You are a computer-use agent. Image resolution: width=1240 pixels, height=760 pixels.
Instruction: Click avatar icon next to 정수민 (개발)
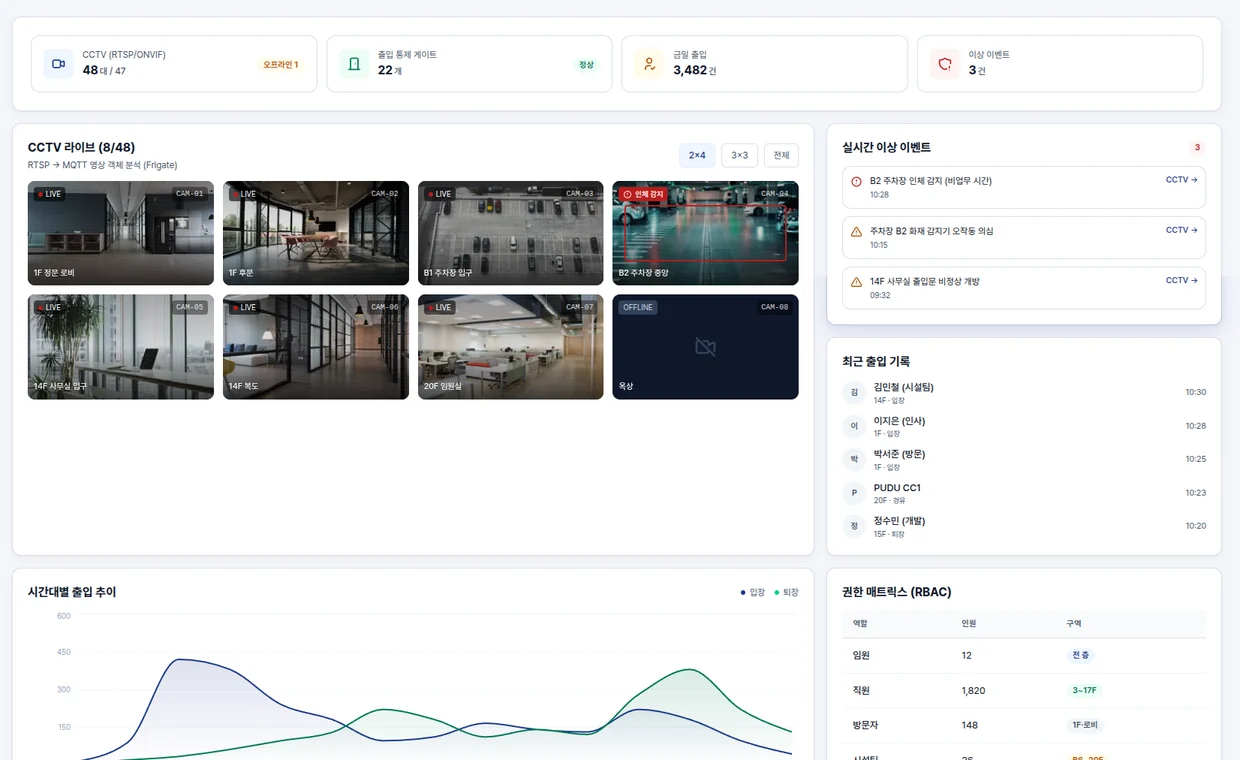point(854,526)
